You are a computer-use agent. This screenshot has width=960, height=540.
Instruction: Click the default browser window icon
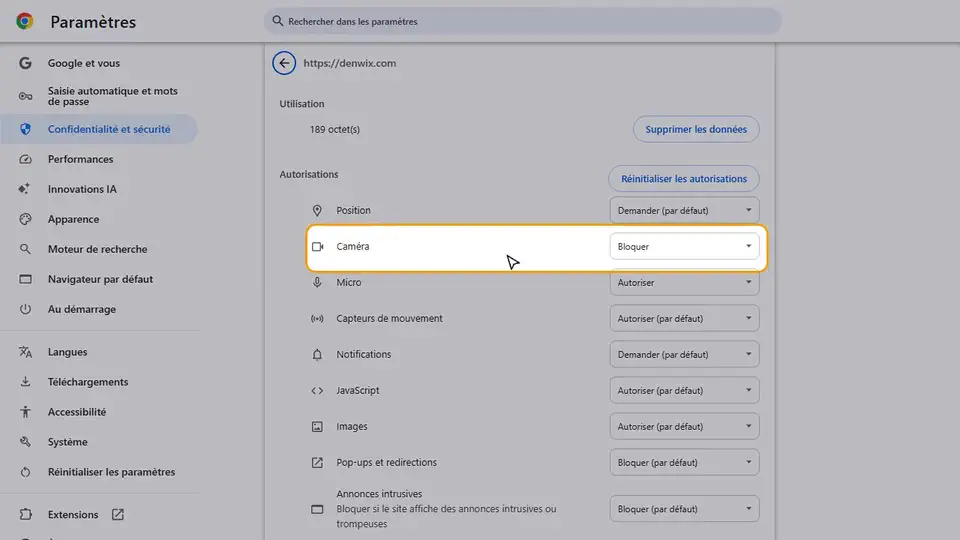click(25, 279)
